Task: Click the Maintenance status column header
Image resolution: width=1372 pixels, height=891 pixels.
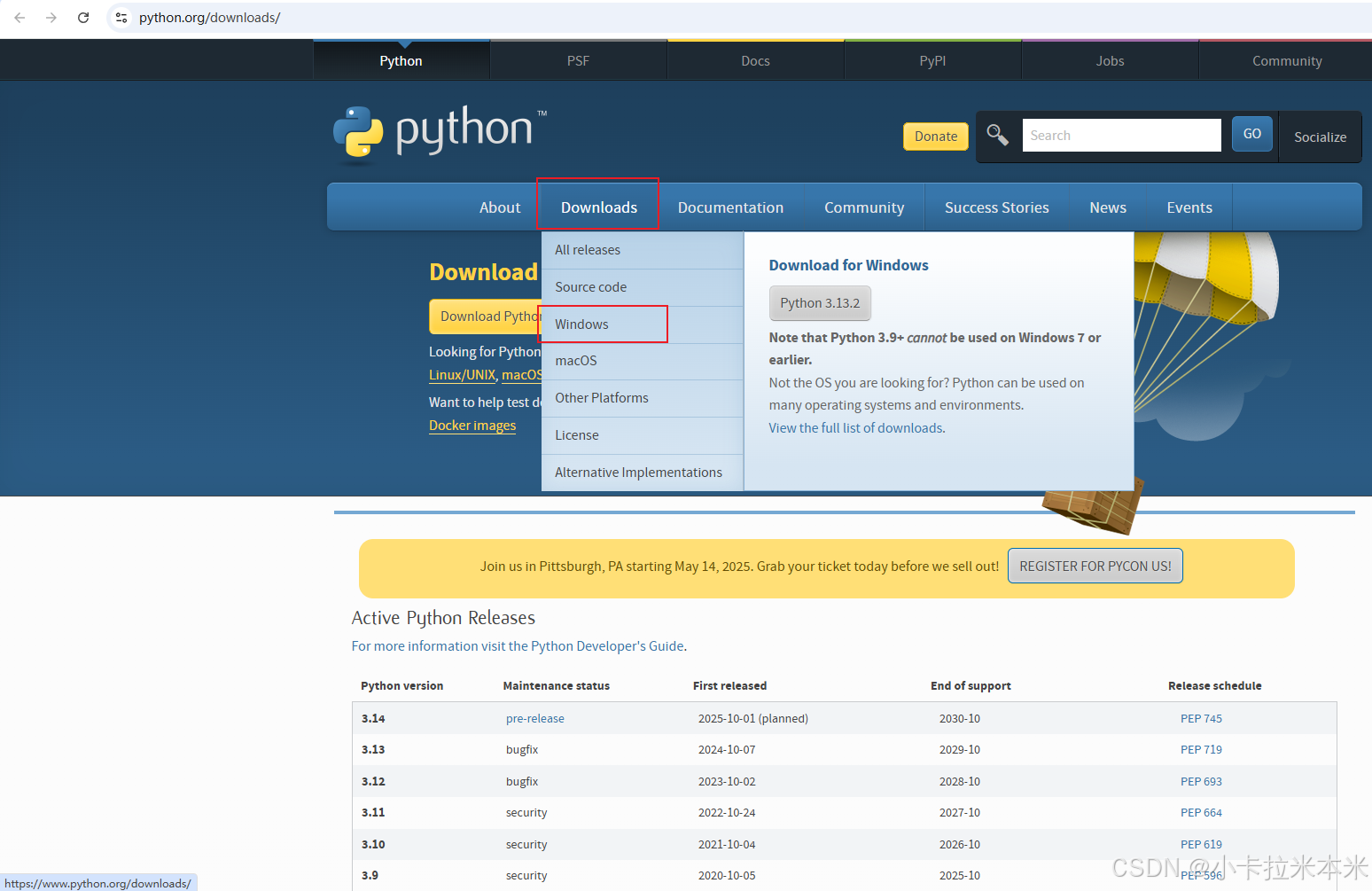Action: pos(557,686)
